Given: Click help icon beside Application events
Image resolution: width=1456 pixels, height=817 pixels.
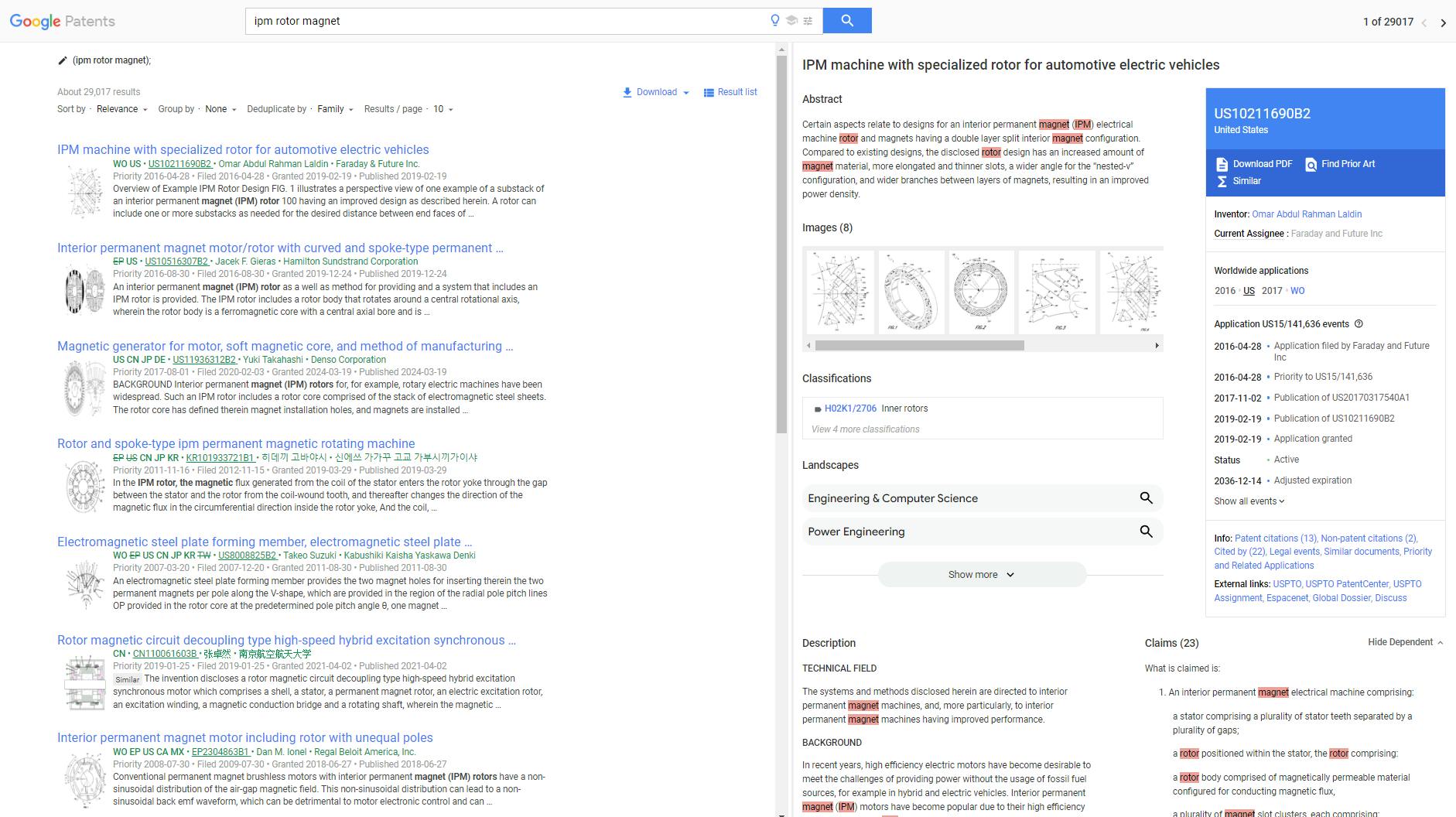Looking at the screenshot, I should click(x=1359, y=324).
